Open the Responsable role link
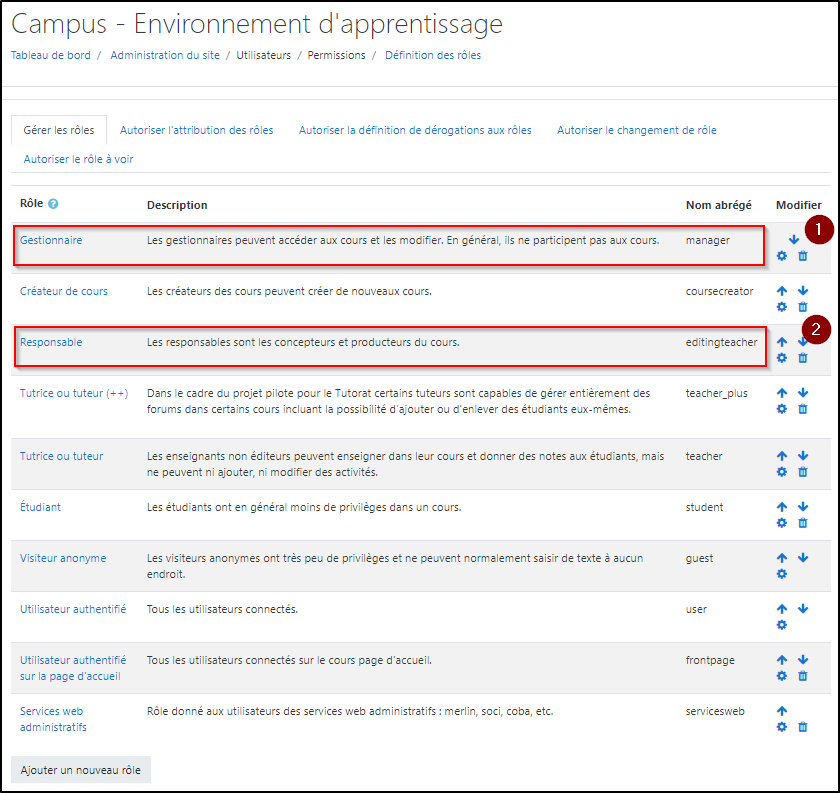This screenshot has width=840, height=793. pos(51,342)
